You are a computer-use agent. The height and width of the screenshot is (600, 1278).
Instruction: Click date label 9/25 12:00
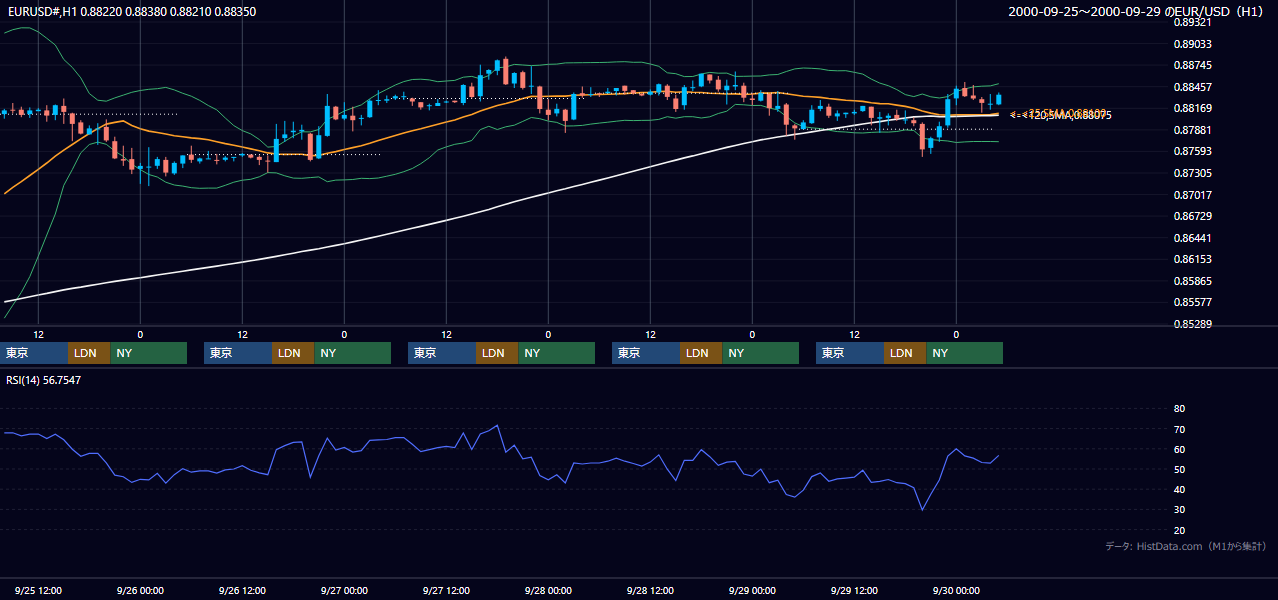click(39, 591)
